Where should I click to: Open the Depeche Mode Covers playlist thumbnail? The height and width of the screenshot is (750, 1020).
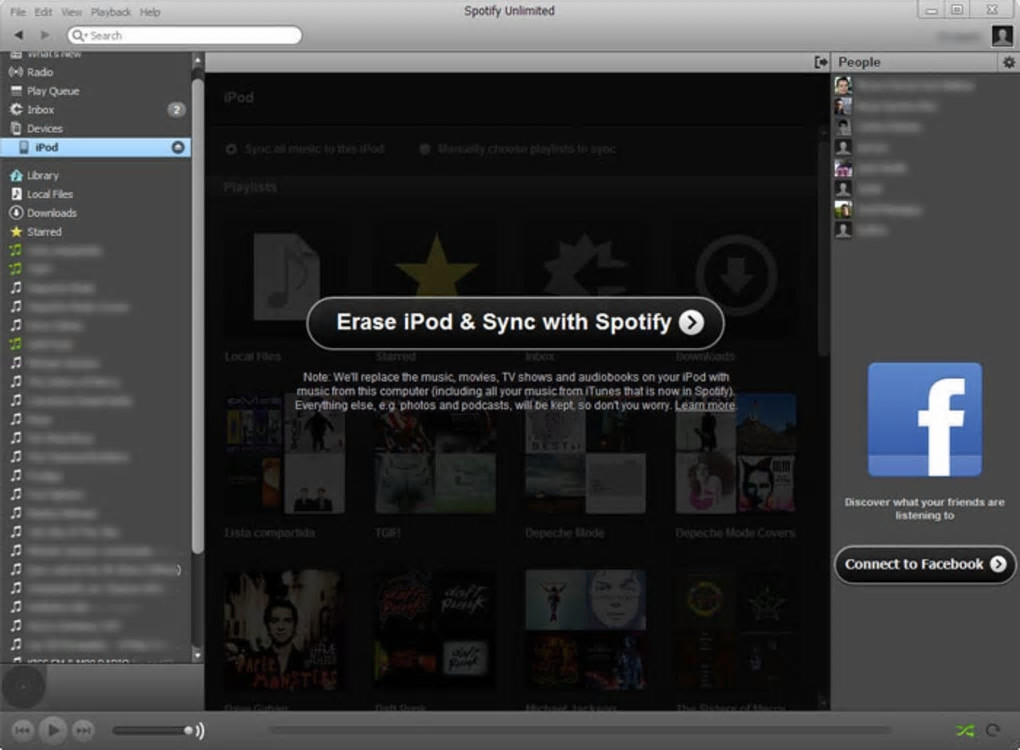[x=736, y=453]
